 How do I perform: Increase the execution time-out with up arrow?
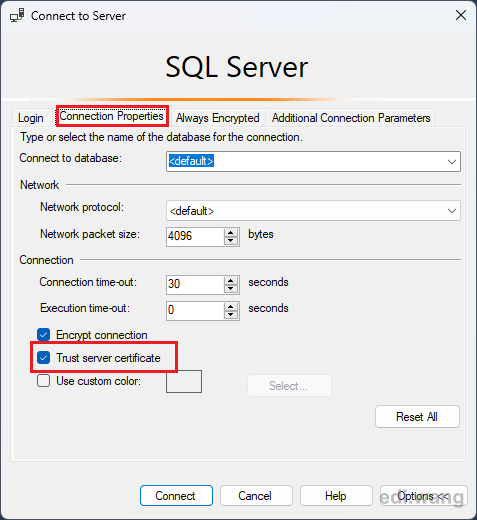pyautogui.click(x=231, y=307)
